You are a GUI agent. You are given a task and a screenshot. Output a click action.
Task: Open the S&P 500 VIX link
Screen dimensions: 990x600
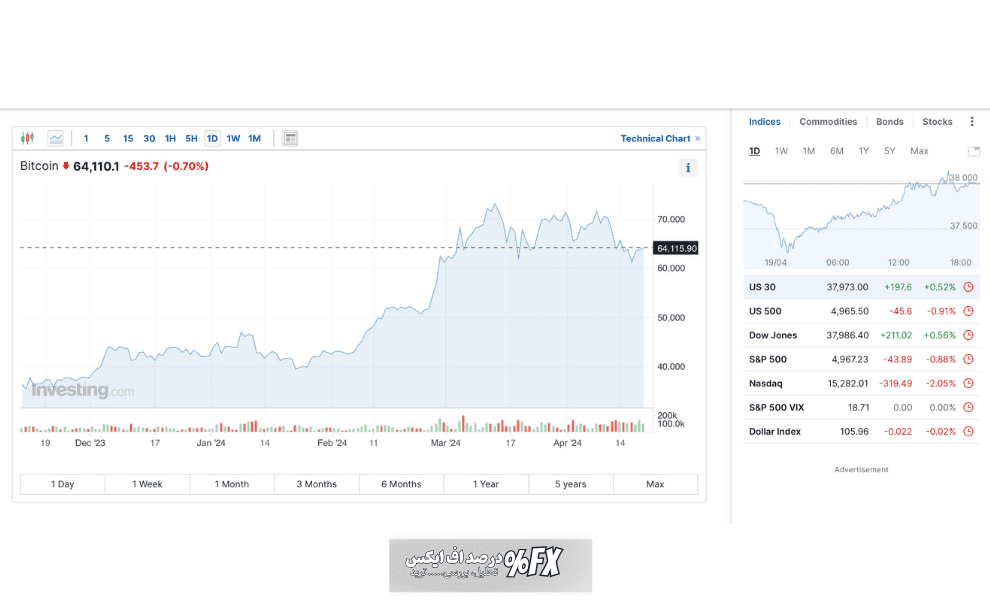(x=777, y=407)
